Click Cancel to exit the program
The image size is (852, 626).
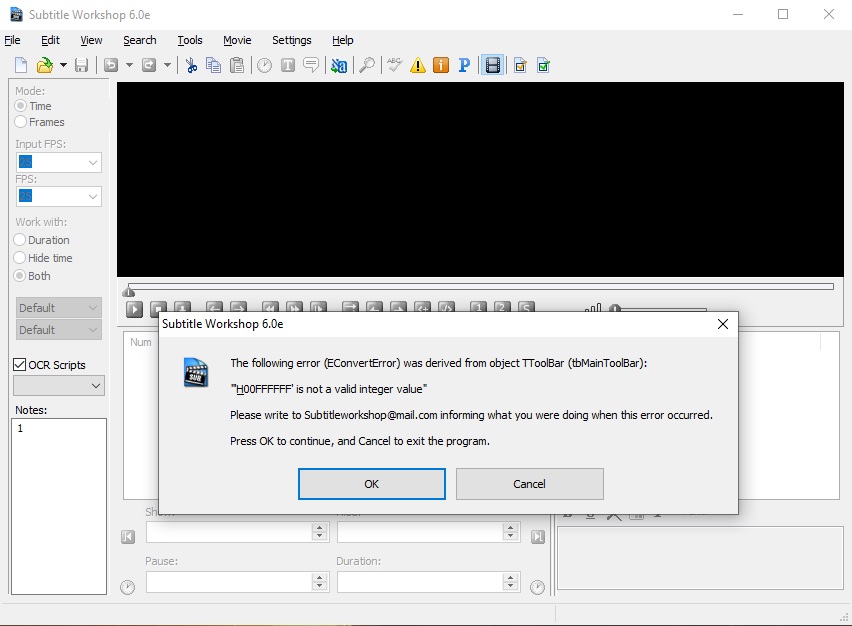530,484
